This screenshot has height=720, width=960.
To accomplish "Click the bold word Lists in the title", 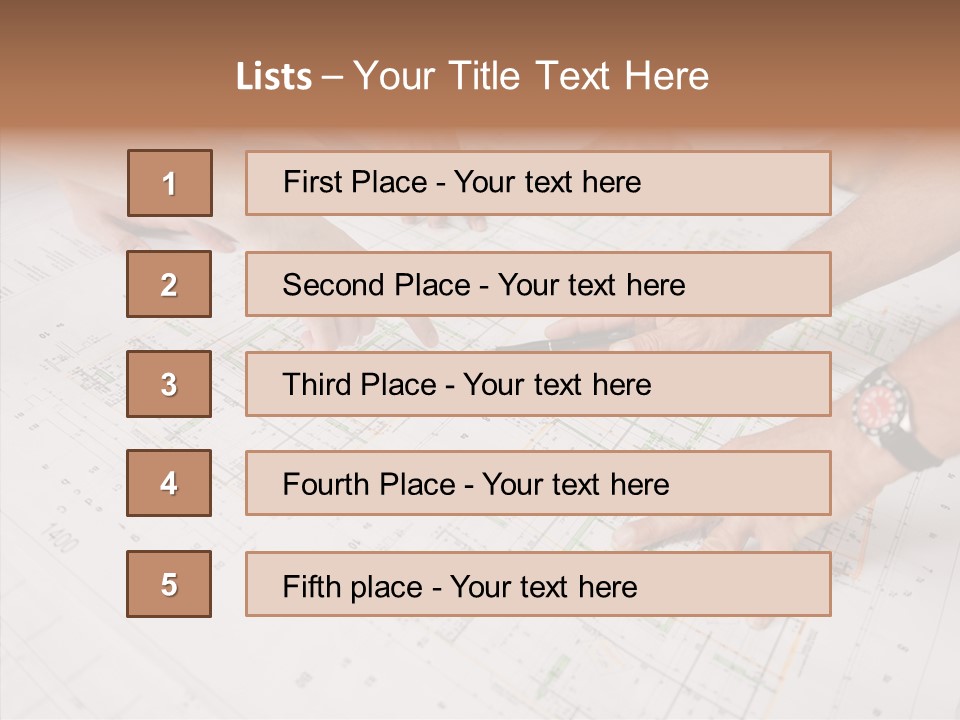I will [274, 77].
